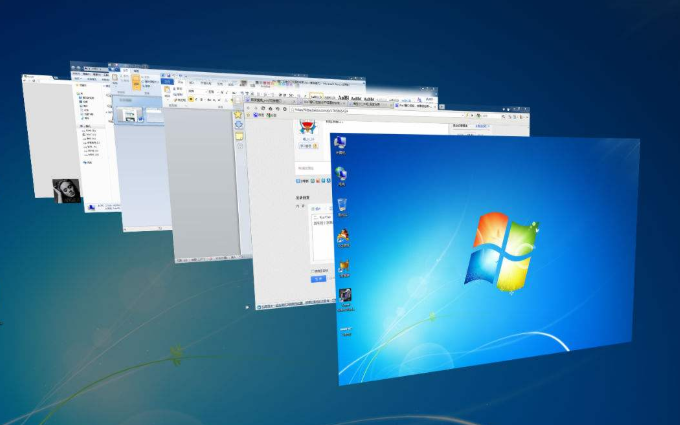Click the blue round icon below the star in the sidebar

tap(239, 124)
